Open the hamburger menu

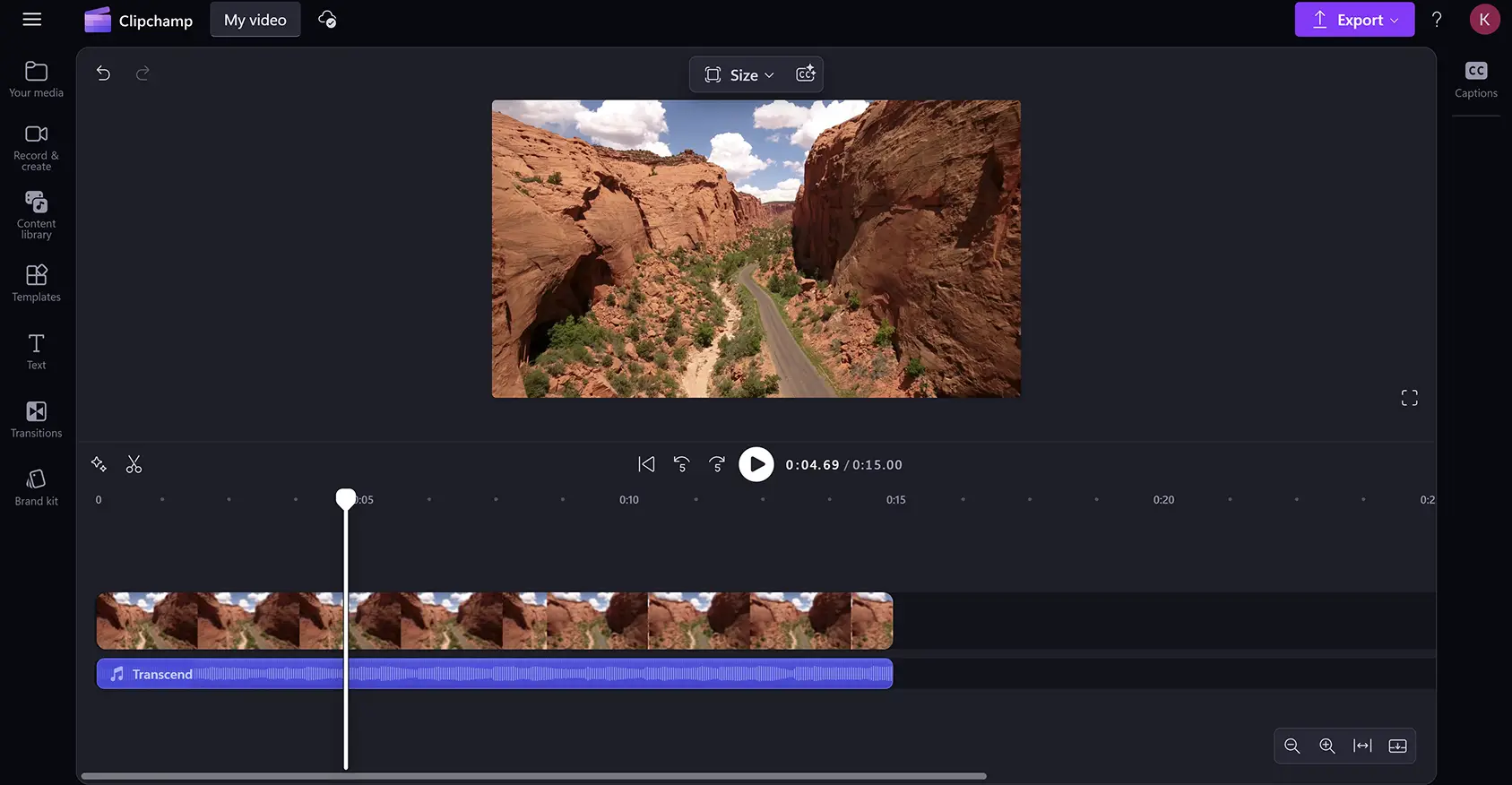pos(32,20)
